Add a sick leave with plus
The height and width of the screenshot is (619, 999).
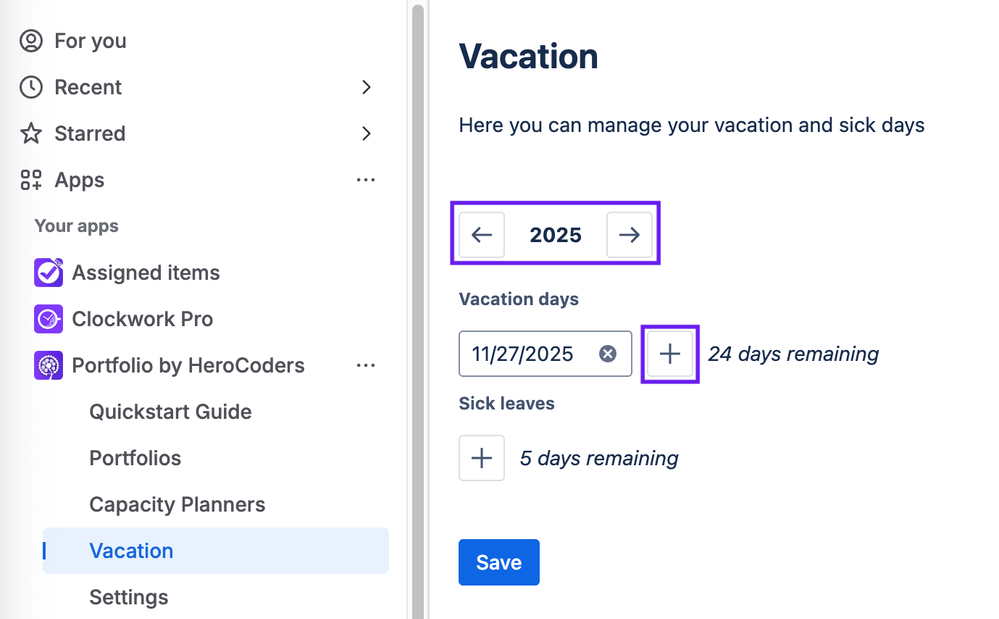[481, 458]
